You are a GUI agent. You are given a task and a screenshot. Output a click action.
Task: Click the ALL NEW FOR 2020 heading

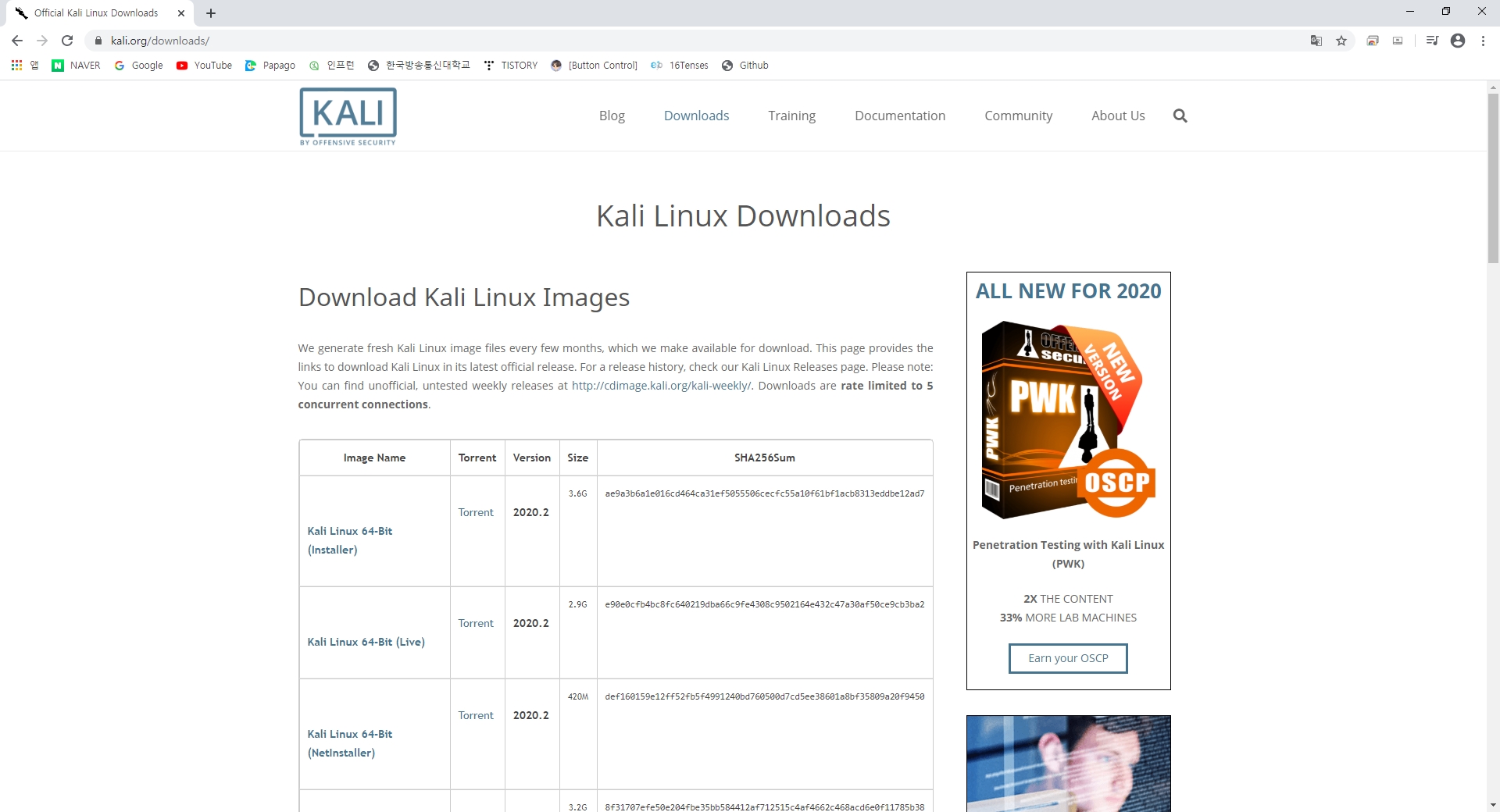pos(1068,291)
